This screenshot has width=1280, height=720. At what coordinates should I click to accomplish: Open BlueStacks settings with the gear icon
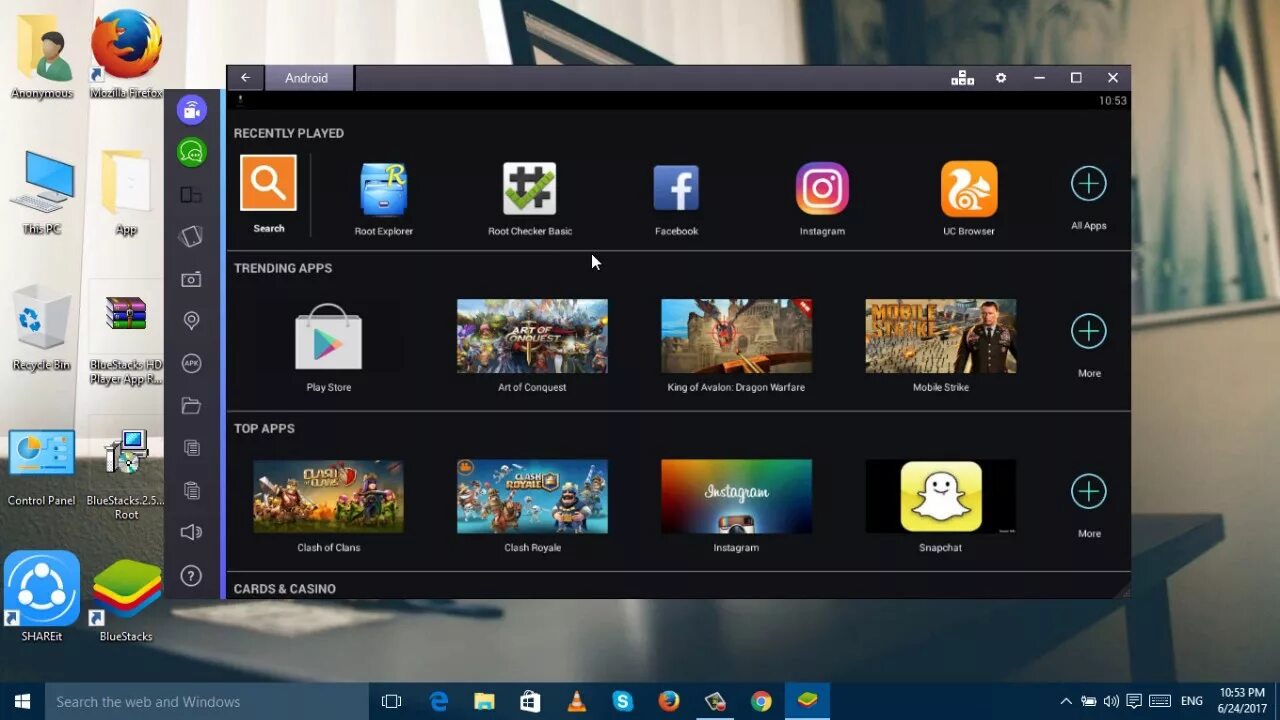[x=1001, y=77]
